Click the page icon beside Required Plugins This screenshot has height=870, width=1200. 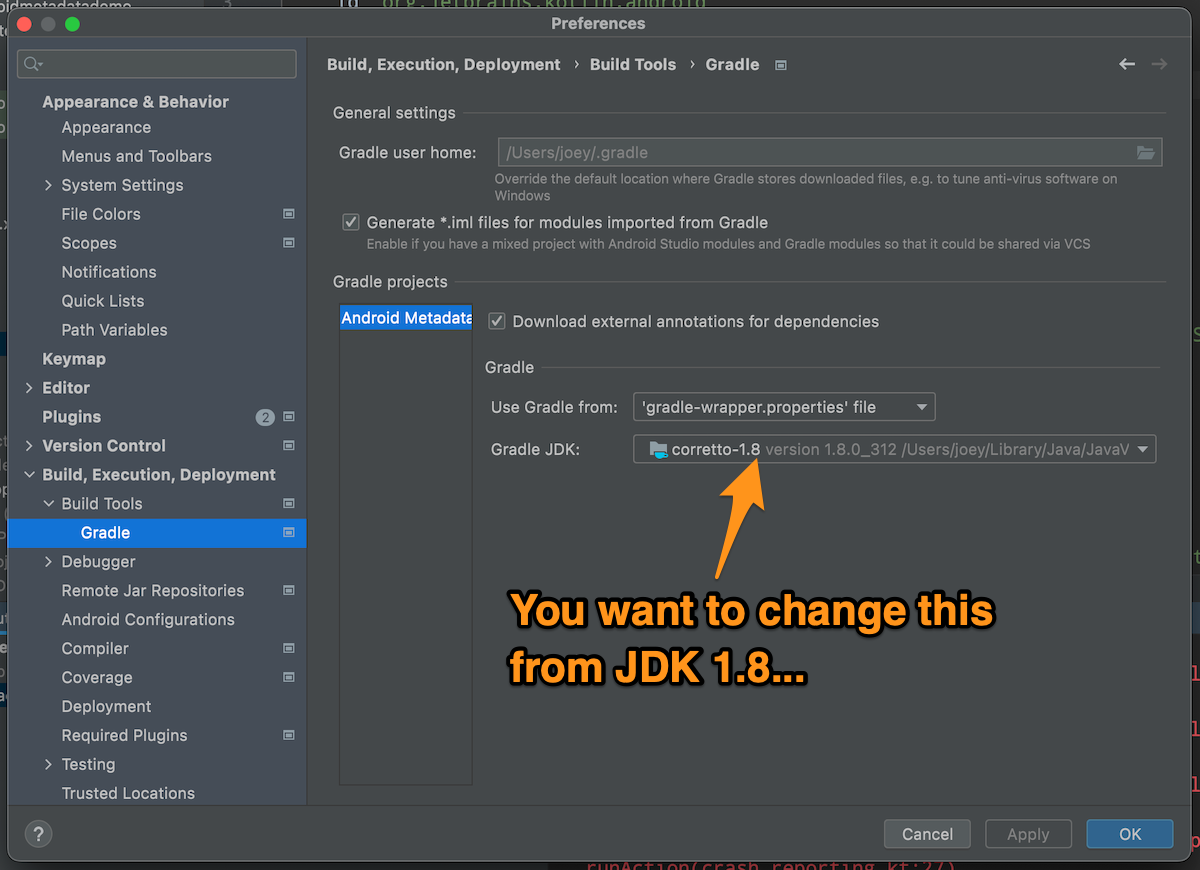[288, 735]
